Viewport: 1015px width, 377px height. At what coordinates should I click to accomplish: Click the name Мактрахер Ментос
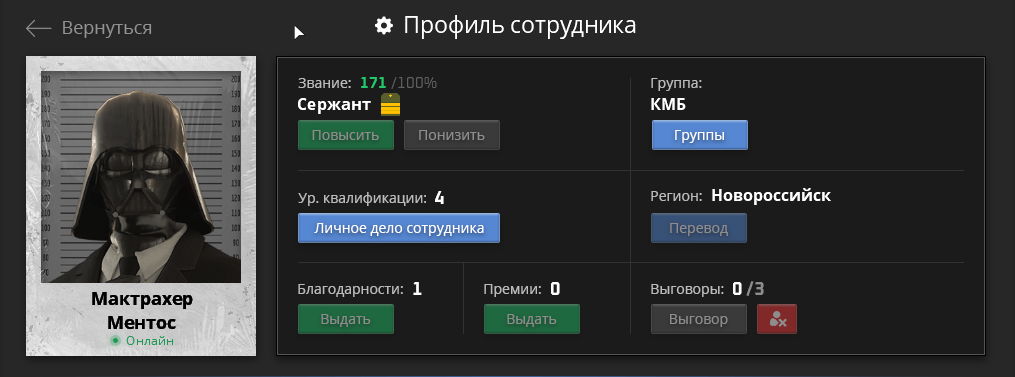point(142,310)
